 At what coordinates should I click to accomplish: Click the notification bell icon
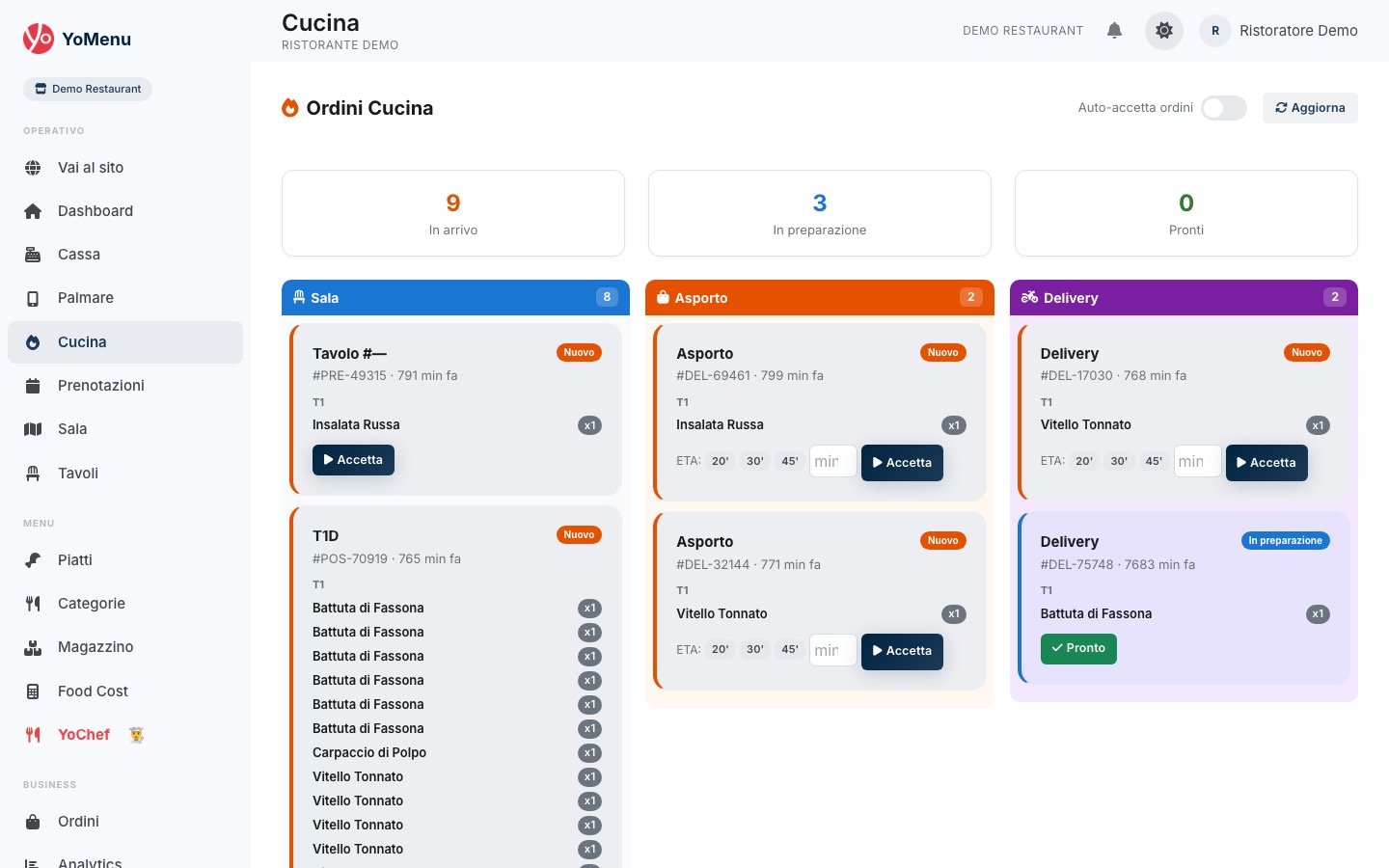click(x=1114, y=31)
